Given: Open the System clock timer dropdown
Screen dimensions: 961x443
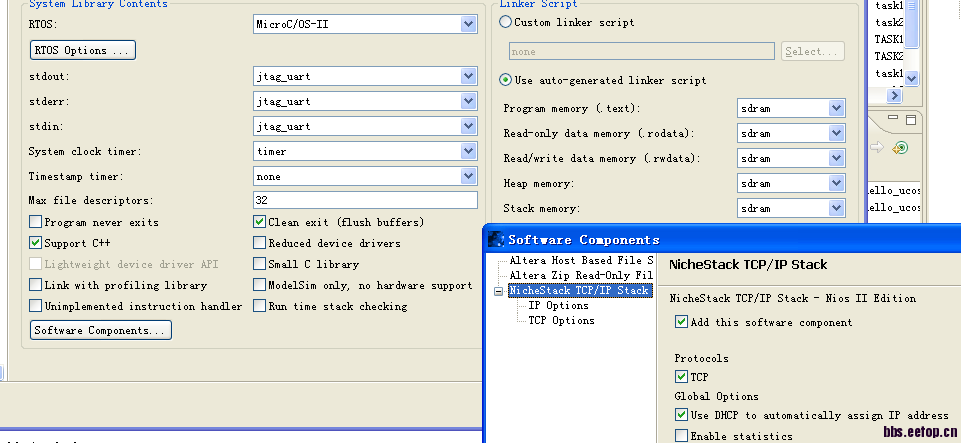Looking at the screenshot, I should pos(469,151).
